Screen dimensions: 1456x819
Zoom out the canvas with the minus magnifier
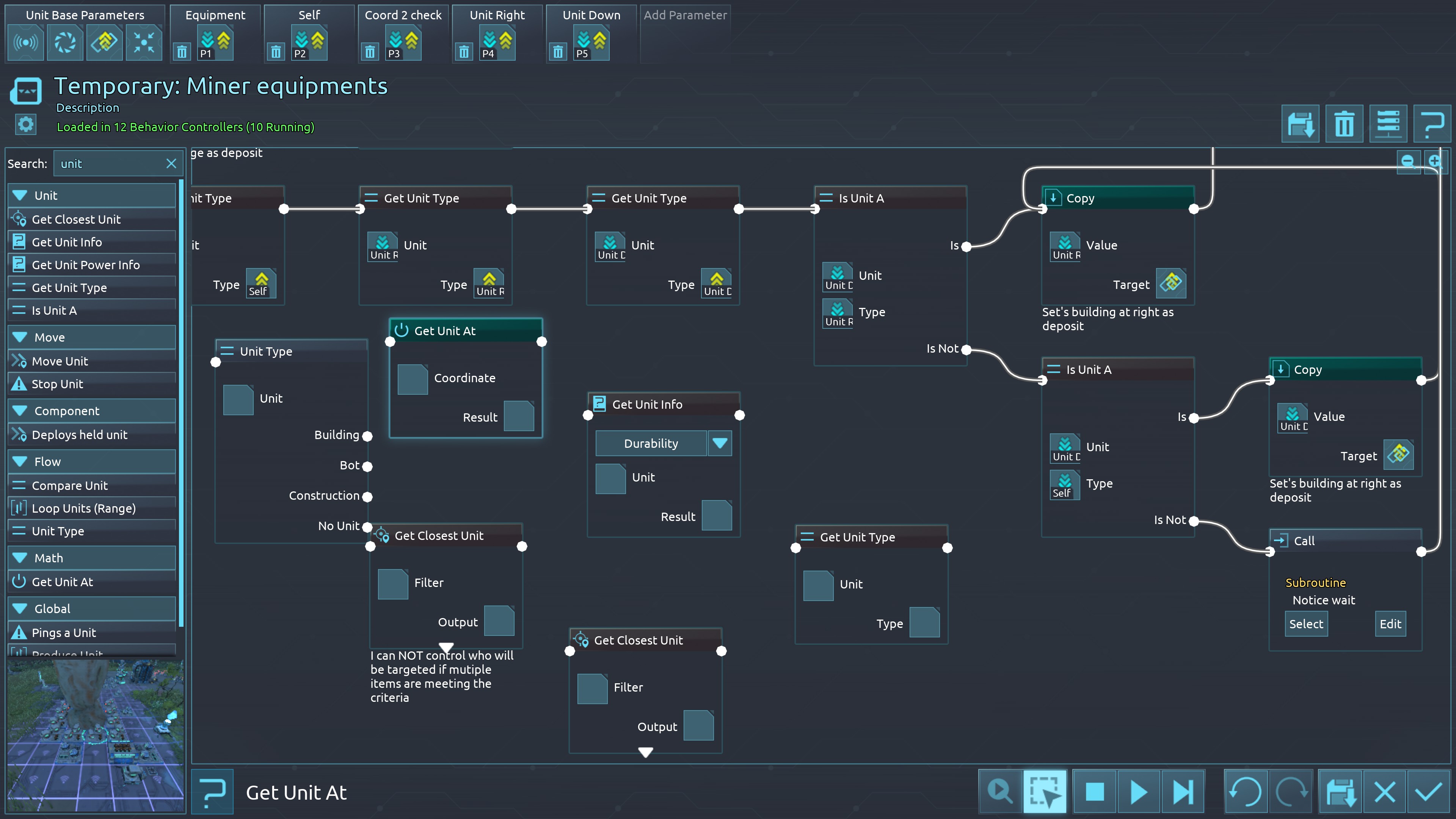point(1408,162)
